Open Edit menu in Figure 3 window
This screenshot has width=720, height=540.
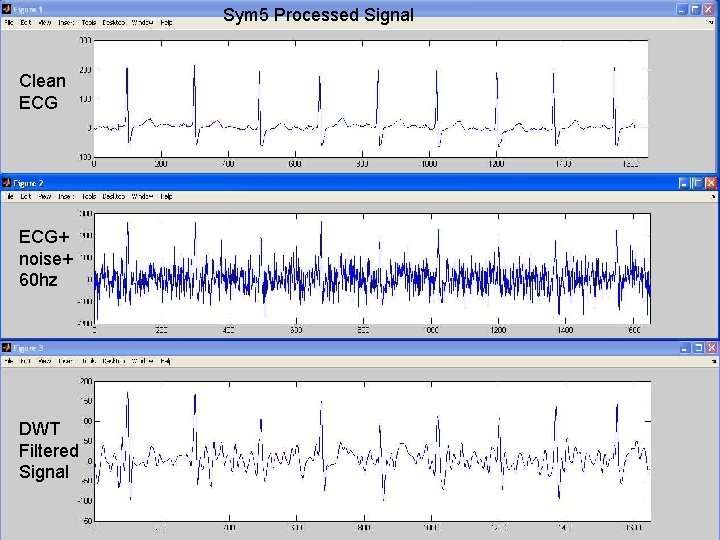[26, 361]
